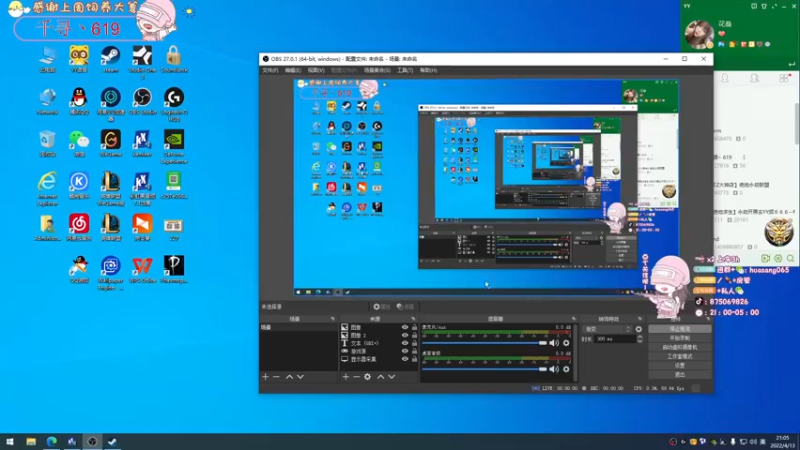Open SoundLock desktop icon
Image resolution: width=800 pixels, height=450 pixels.
(174, 59)
